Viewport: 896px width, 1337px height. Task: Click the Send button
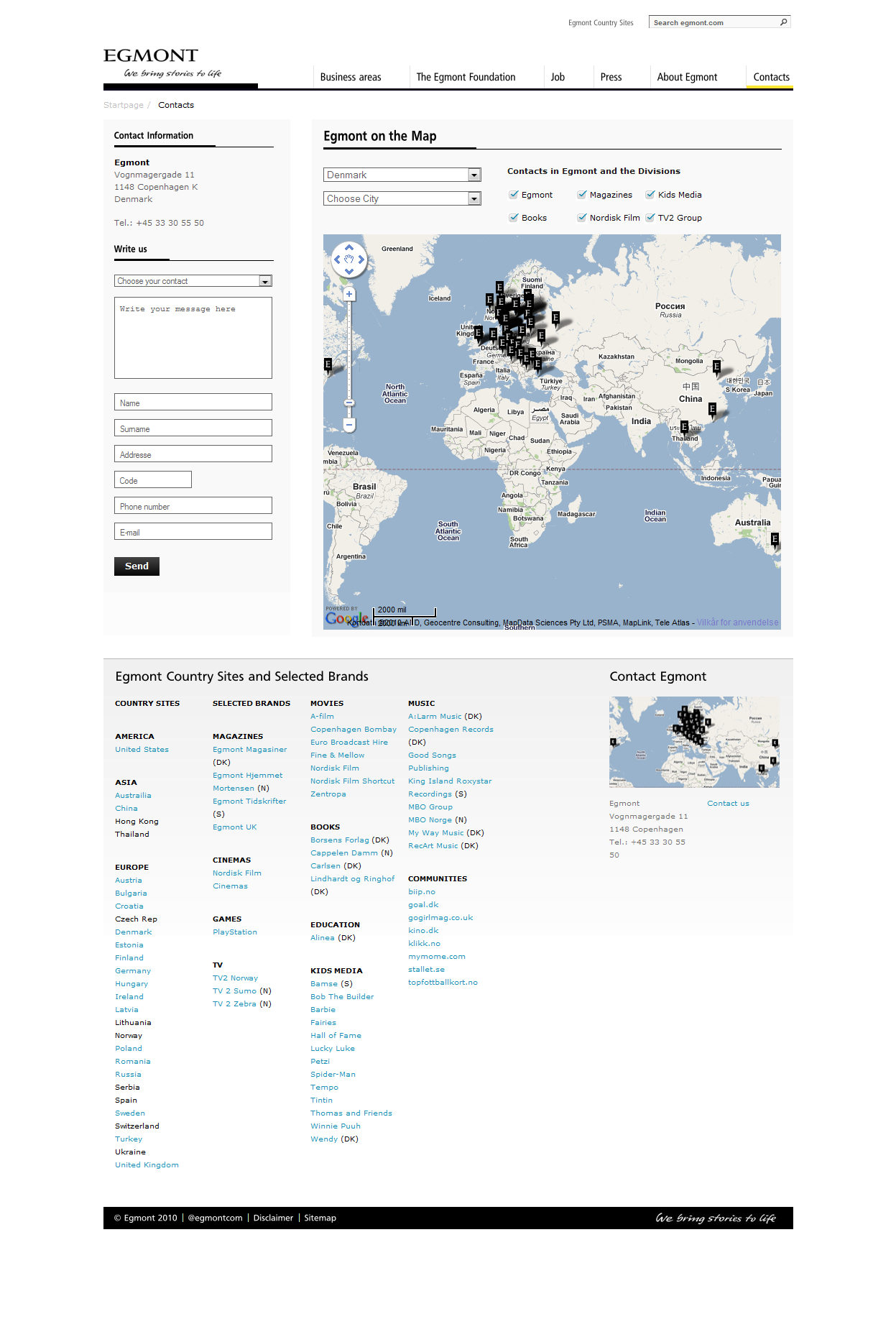pos(137,566)
